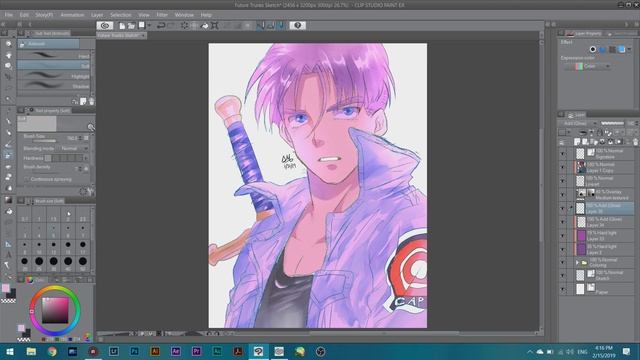Image resolution: width=640 pixels, height=360 pixels.
Task: Select the Airbrush tool in toolbox
Action: [8, 155]
